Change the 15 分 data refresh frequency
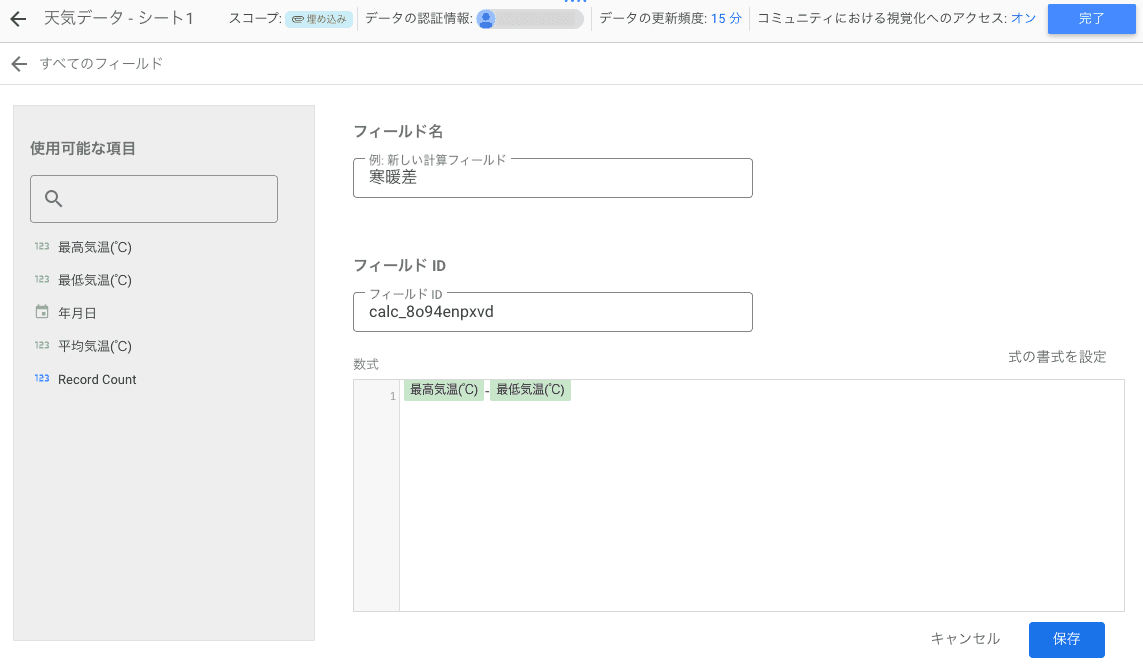 click(x=726, y=19)
